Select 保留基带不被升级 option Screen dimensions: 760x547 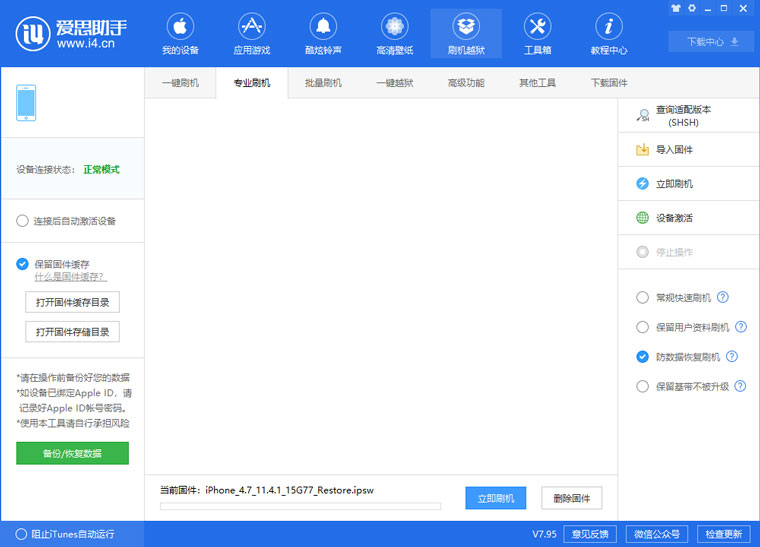click(x=642, y=387)
